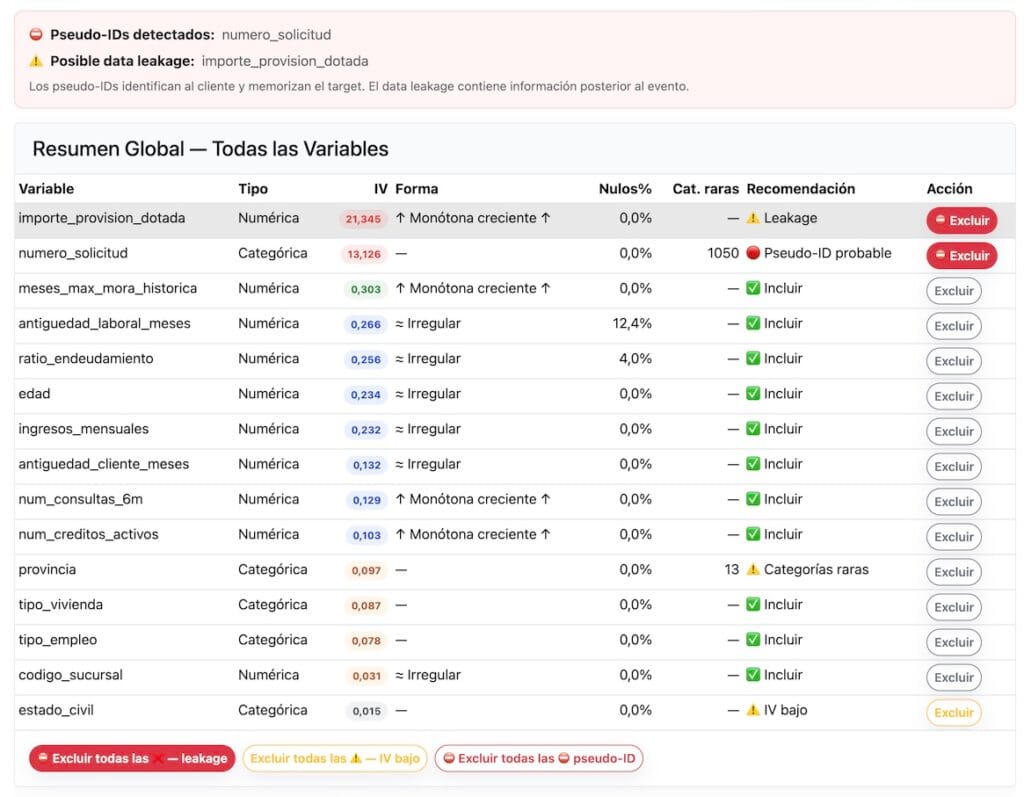1024x797 pixels.
Task: Click the 1050 rare categories value
Action: tap(723, 253)
